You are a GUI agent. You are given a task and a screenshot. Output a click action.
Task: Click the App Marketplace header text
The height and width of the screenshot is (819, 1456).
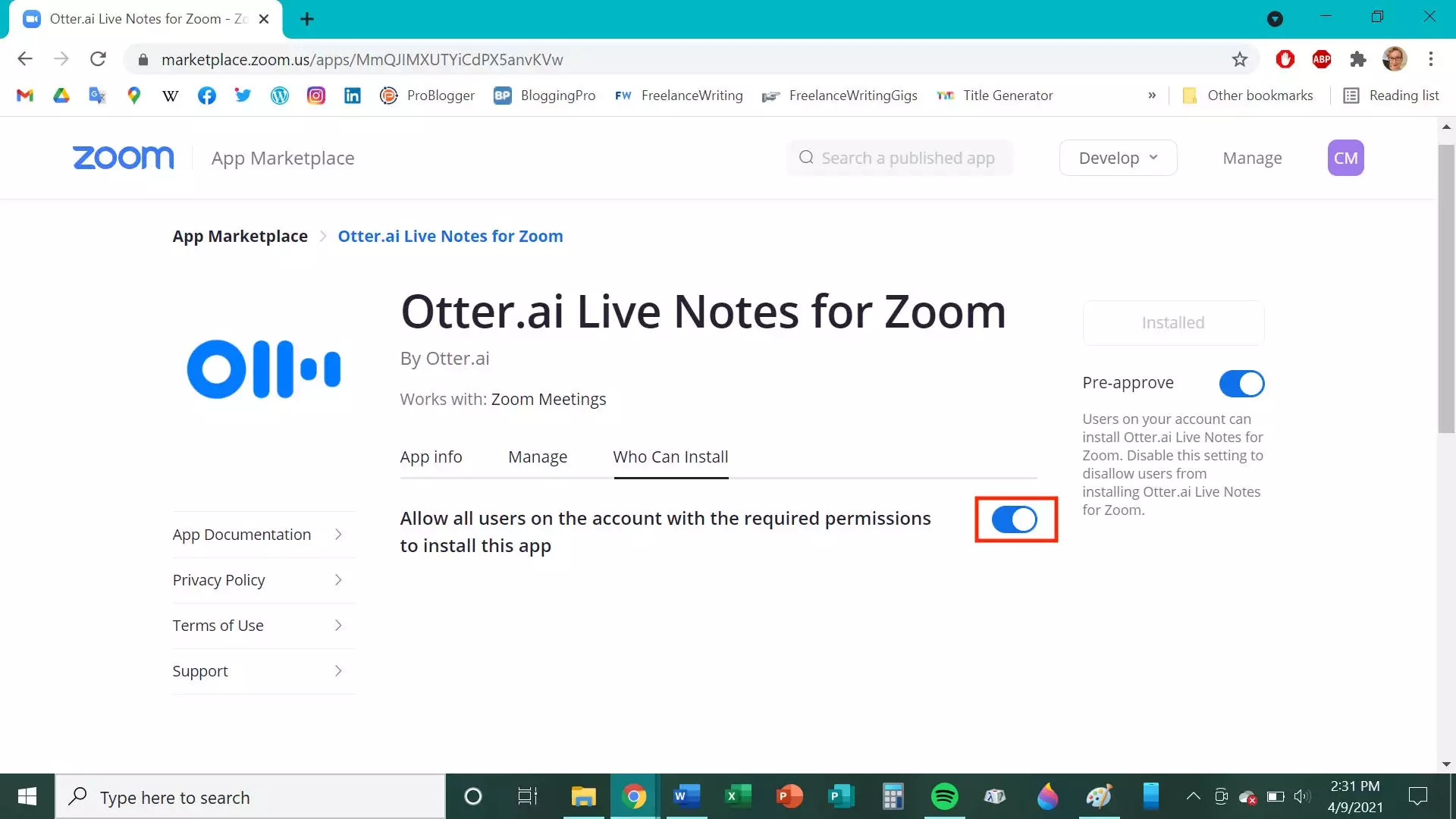(283, 158)
